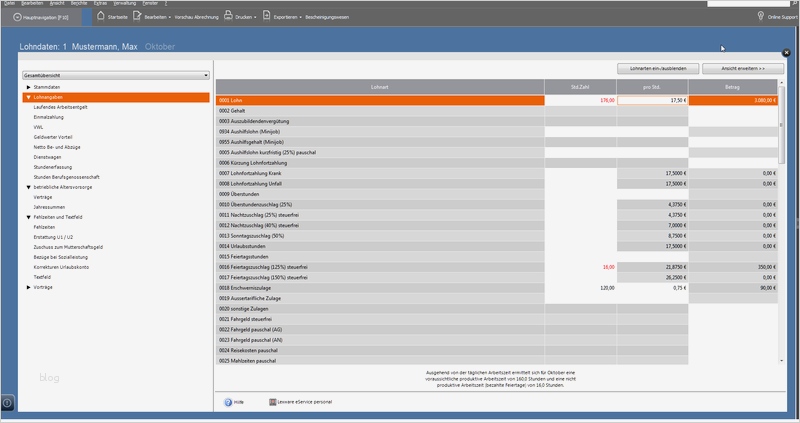Open the Bearbeiten toolbar dropdown arrow
This screenshot has height=423, width=800.
pos(170,17)
